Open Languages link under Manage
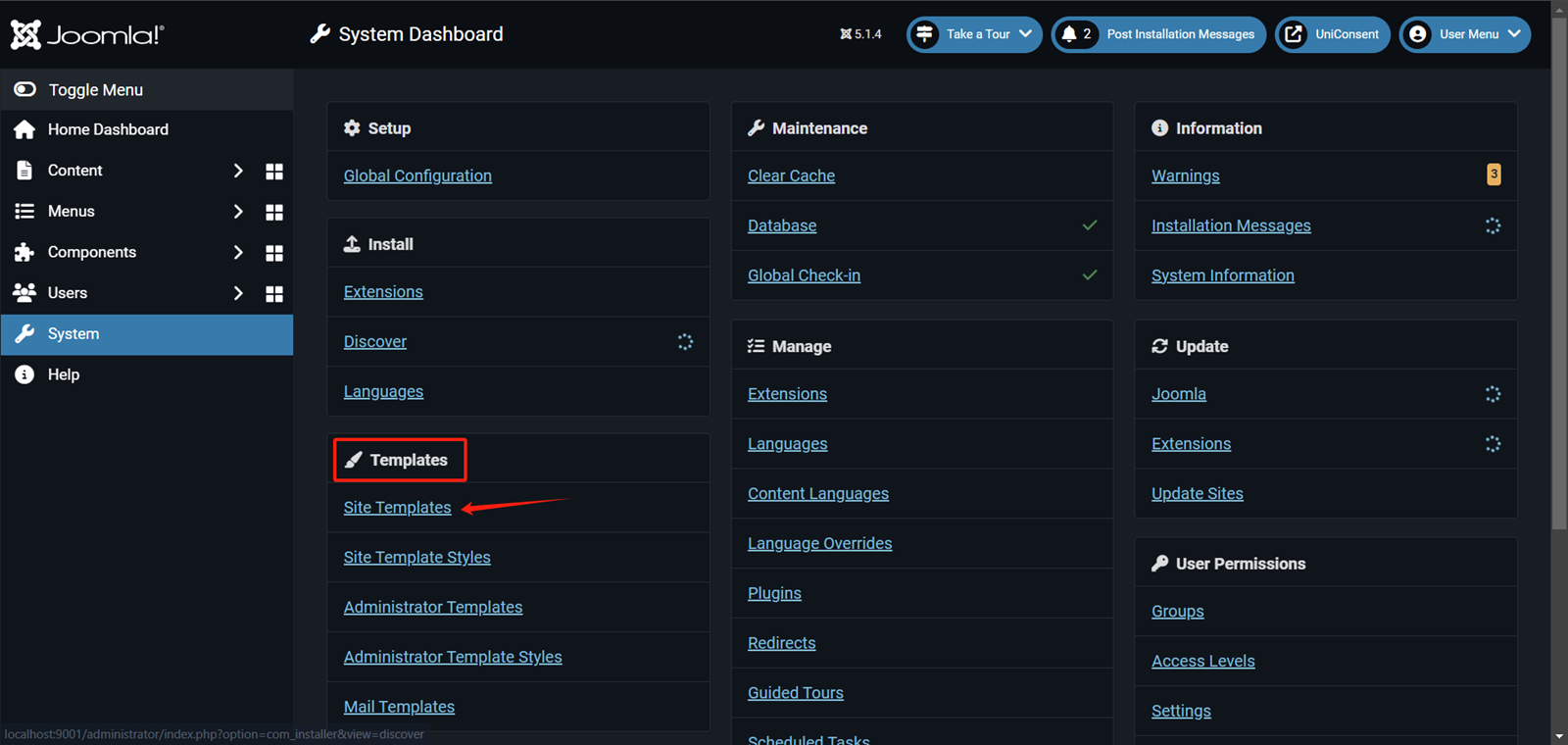 coord(787,444)
